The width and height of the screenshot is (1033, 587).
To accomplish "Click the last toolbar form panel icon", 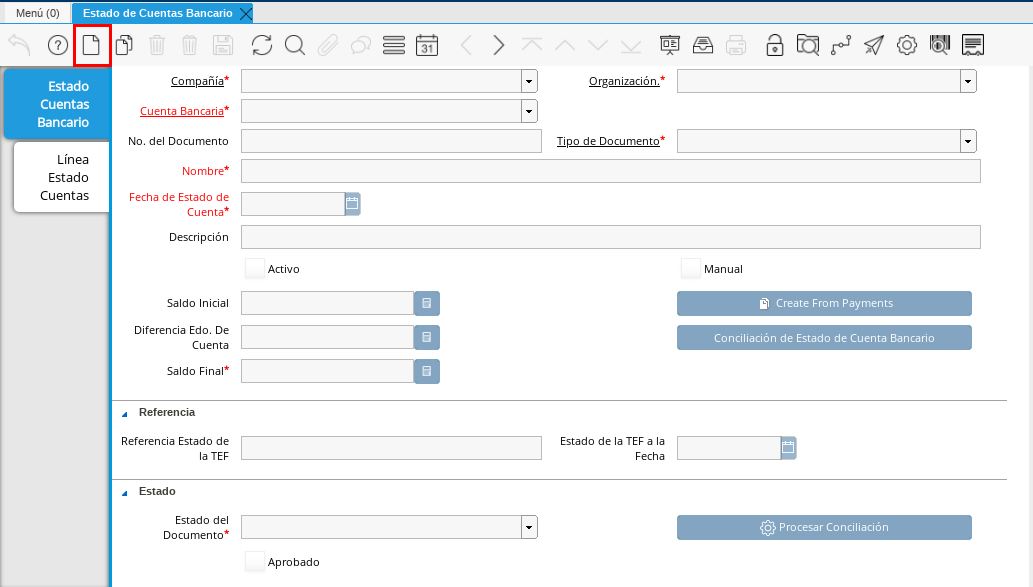I will [973, 45].
